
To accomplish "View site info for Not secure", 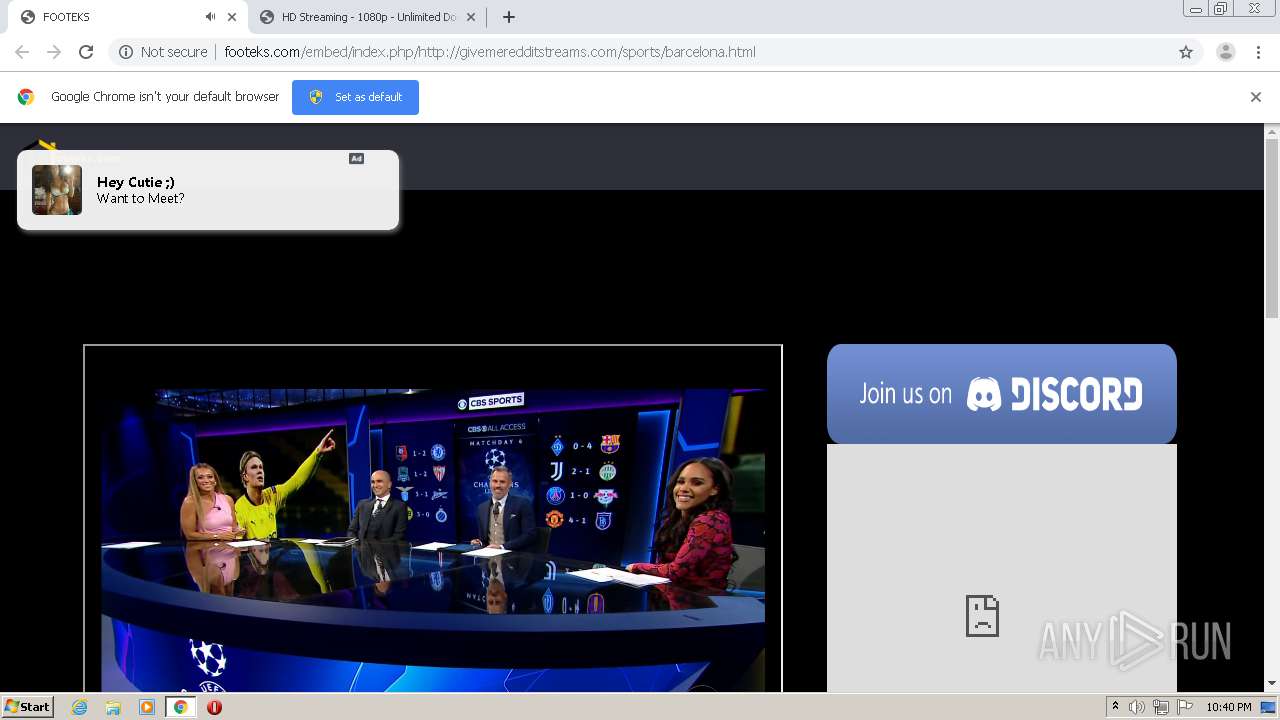I will 163,52.
